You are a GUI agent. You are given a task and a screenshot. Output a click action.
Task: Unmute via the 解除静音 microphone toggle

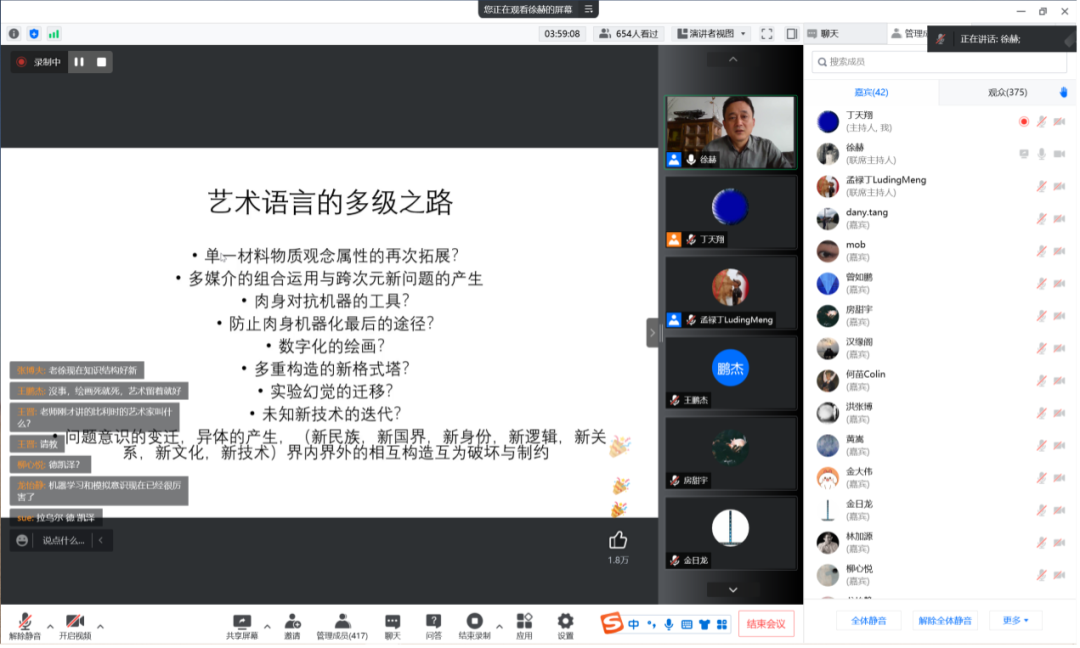pos(24,623)
